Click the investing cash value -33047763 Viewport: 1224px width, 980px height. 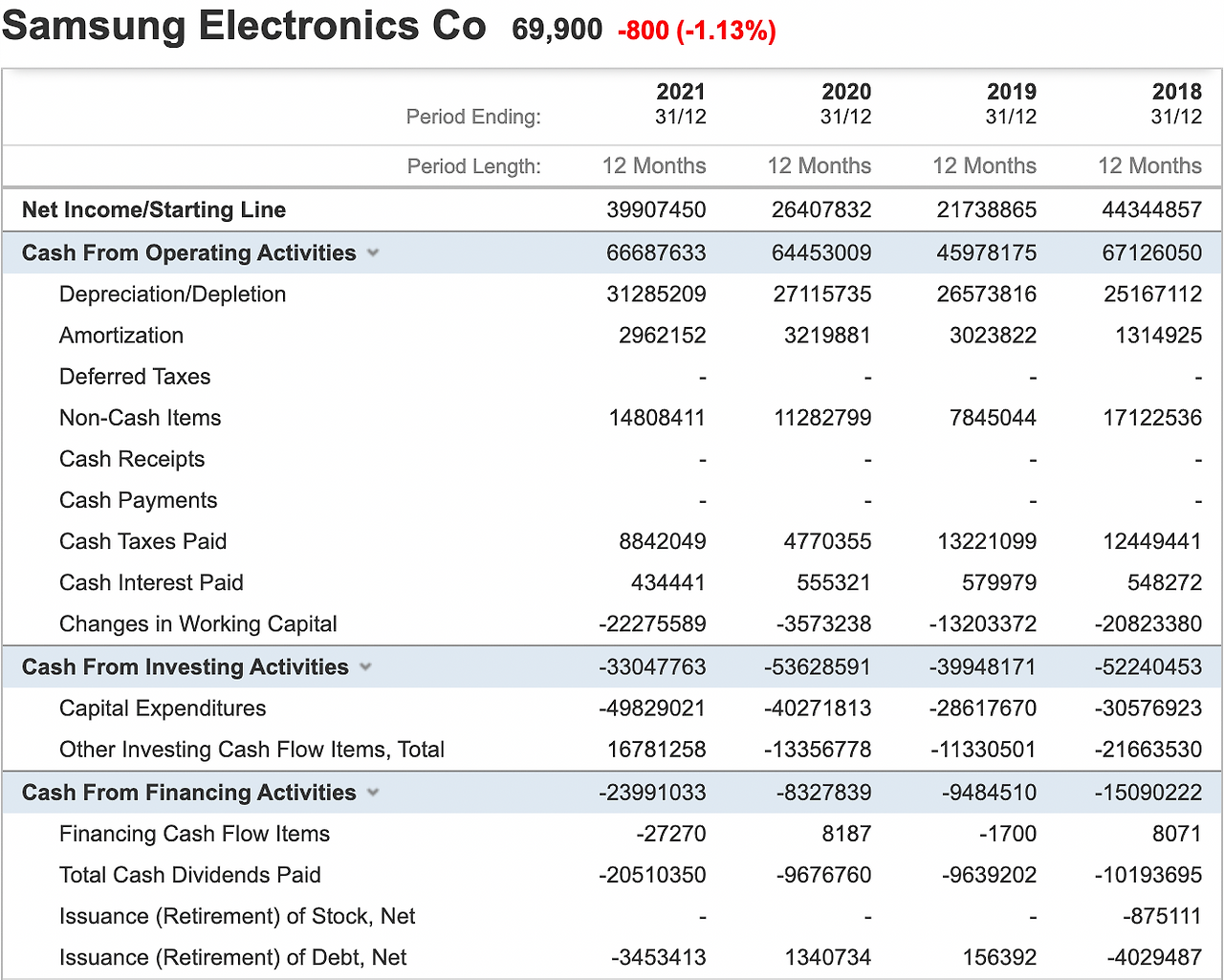(652, 666)
